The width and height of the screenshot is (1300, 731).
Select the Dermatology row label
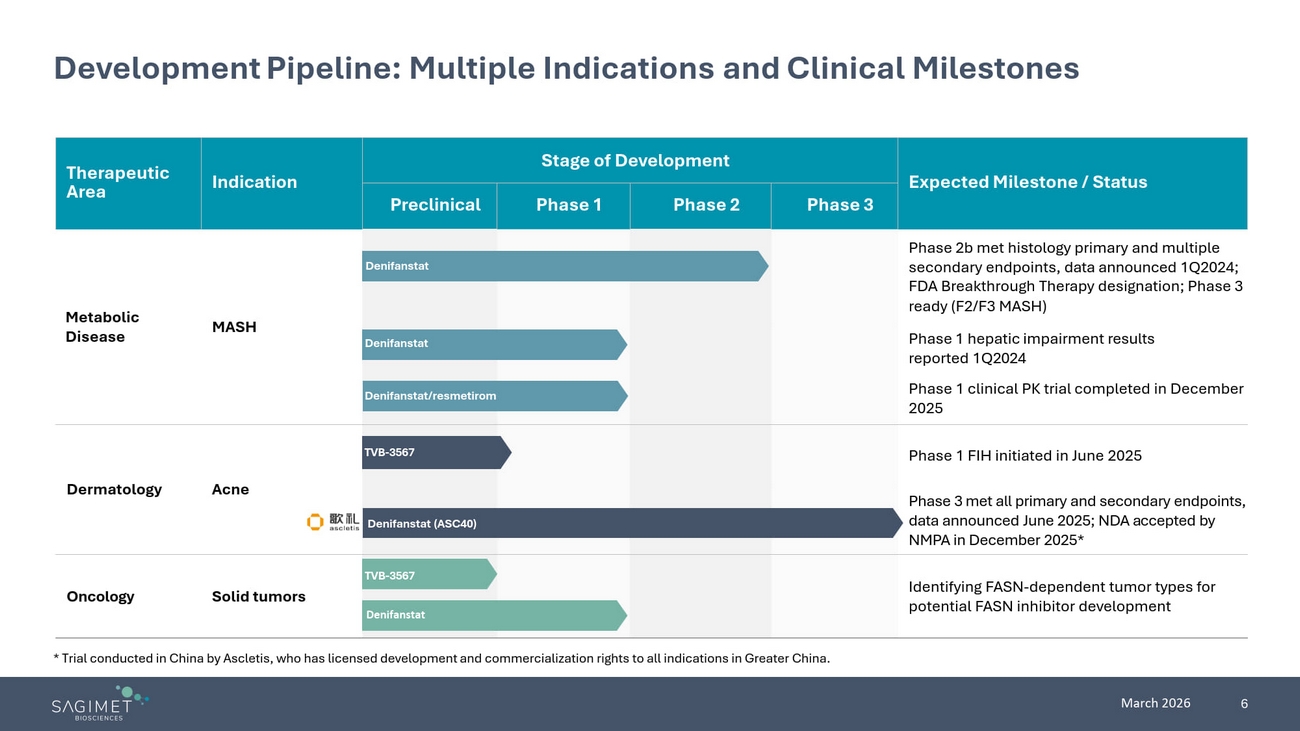tap(114, 489)
